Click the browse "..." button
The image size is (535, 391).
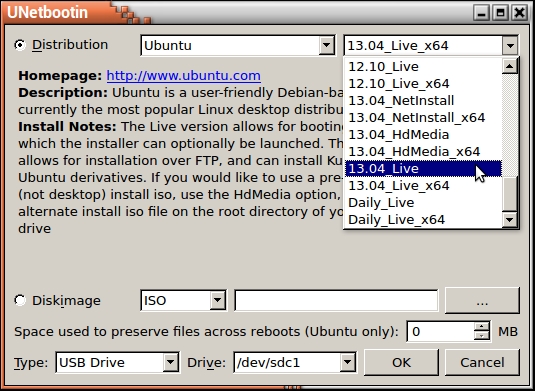coord(482,300)
